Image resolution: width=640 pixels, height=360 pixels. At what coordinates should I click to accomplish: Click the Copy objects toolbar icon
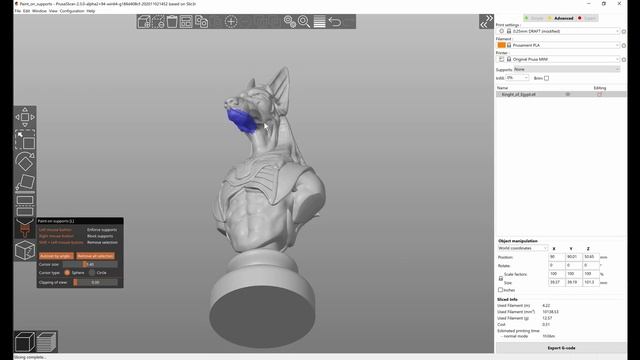coord(201,22)
